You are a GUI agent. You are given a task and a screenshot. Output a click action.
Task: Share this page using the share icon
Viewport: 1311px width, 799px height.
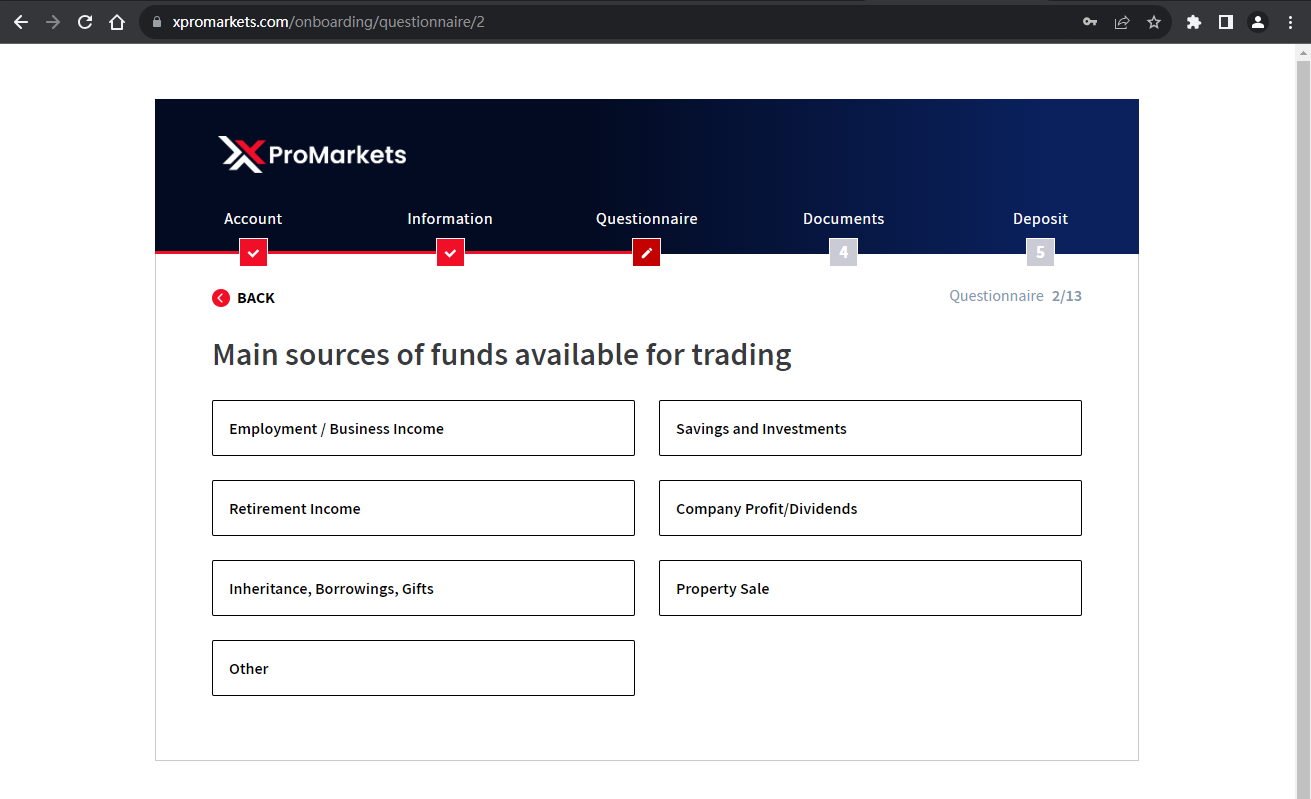click(1122, 22)
